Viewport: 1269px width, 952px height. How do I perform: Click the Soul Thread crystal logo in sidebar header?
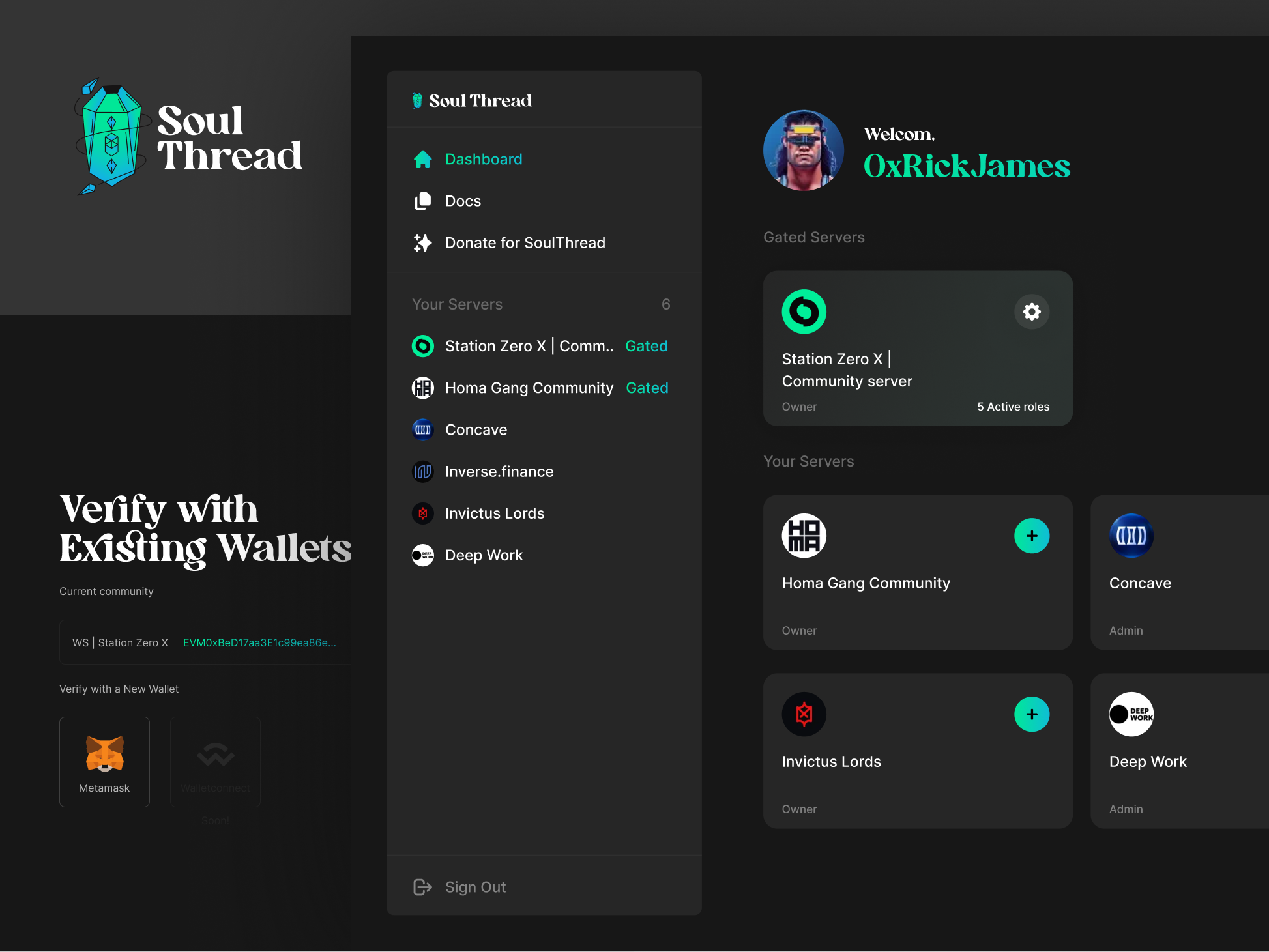click(x=417, y=100)
